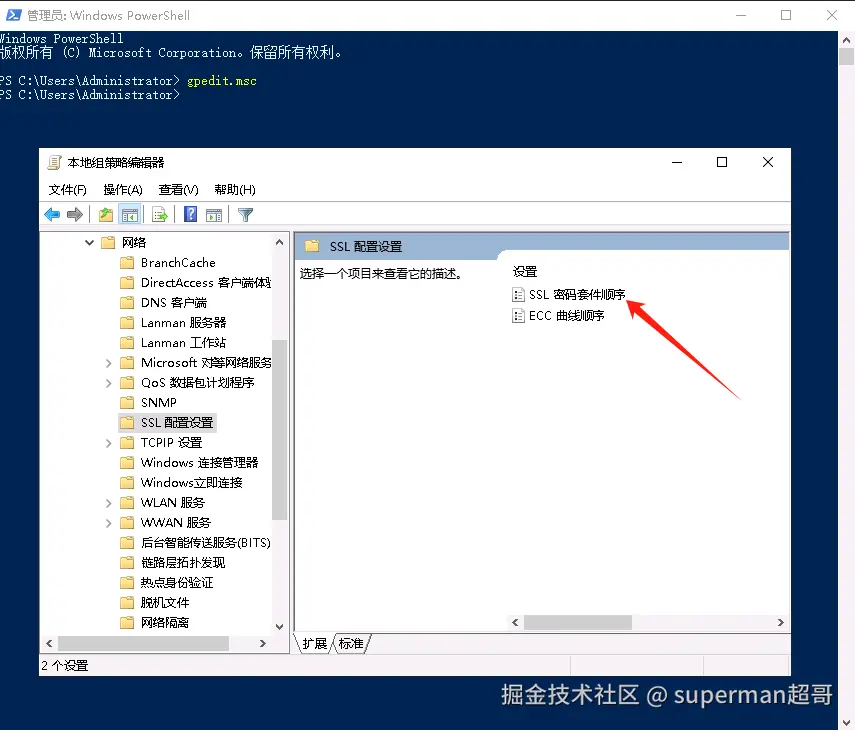
Task: Click the Export List toolbar icon
Action: pos(158,214)
